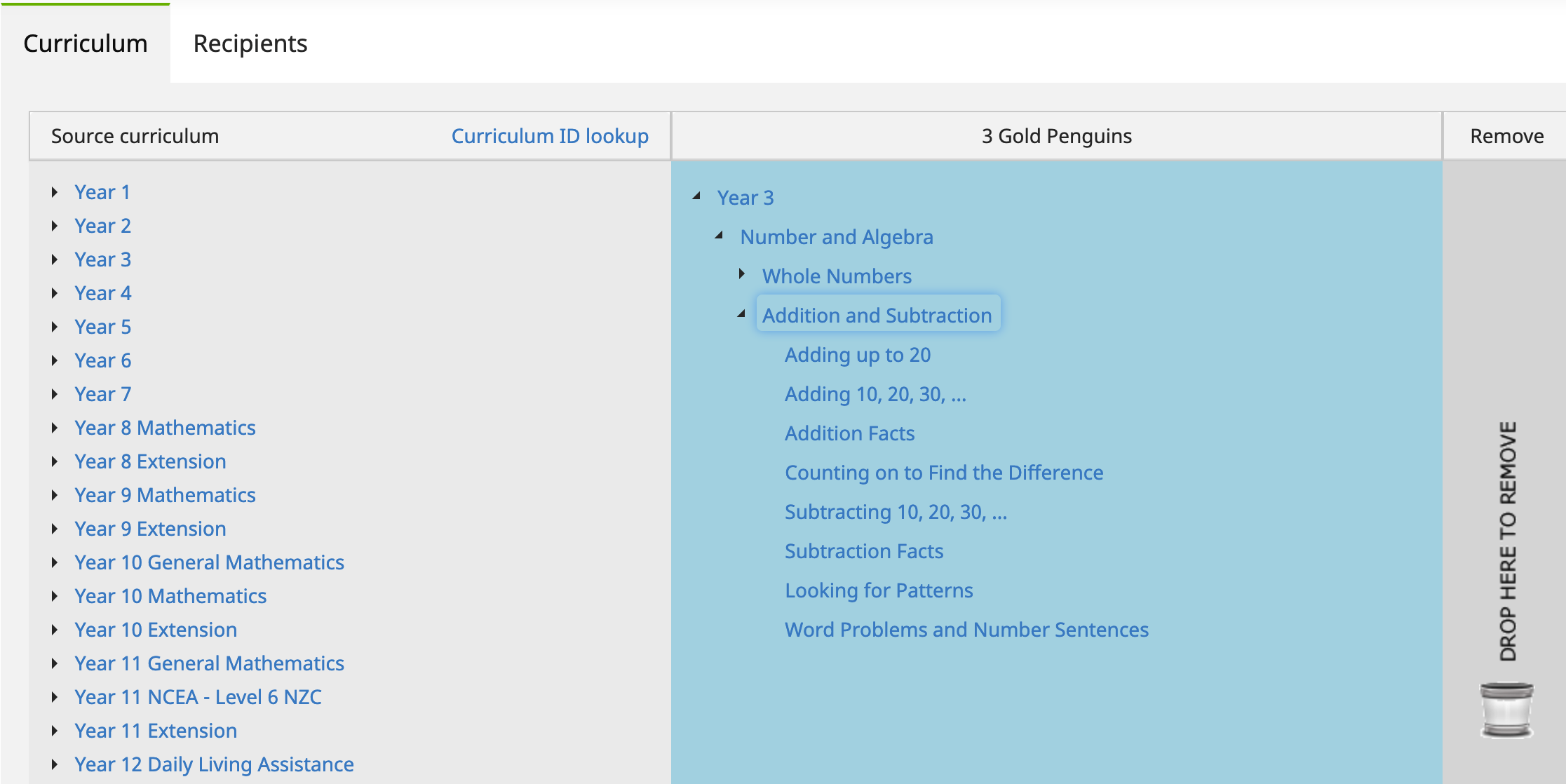
Task: Select the Year 9 Extension item
Action: [x=150, y=529]
